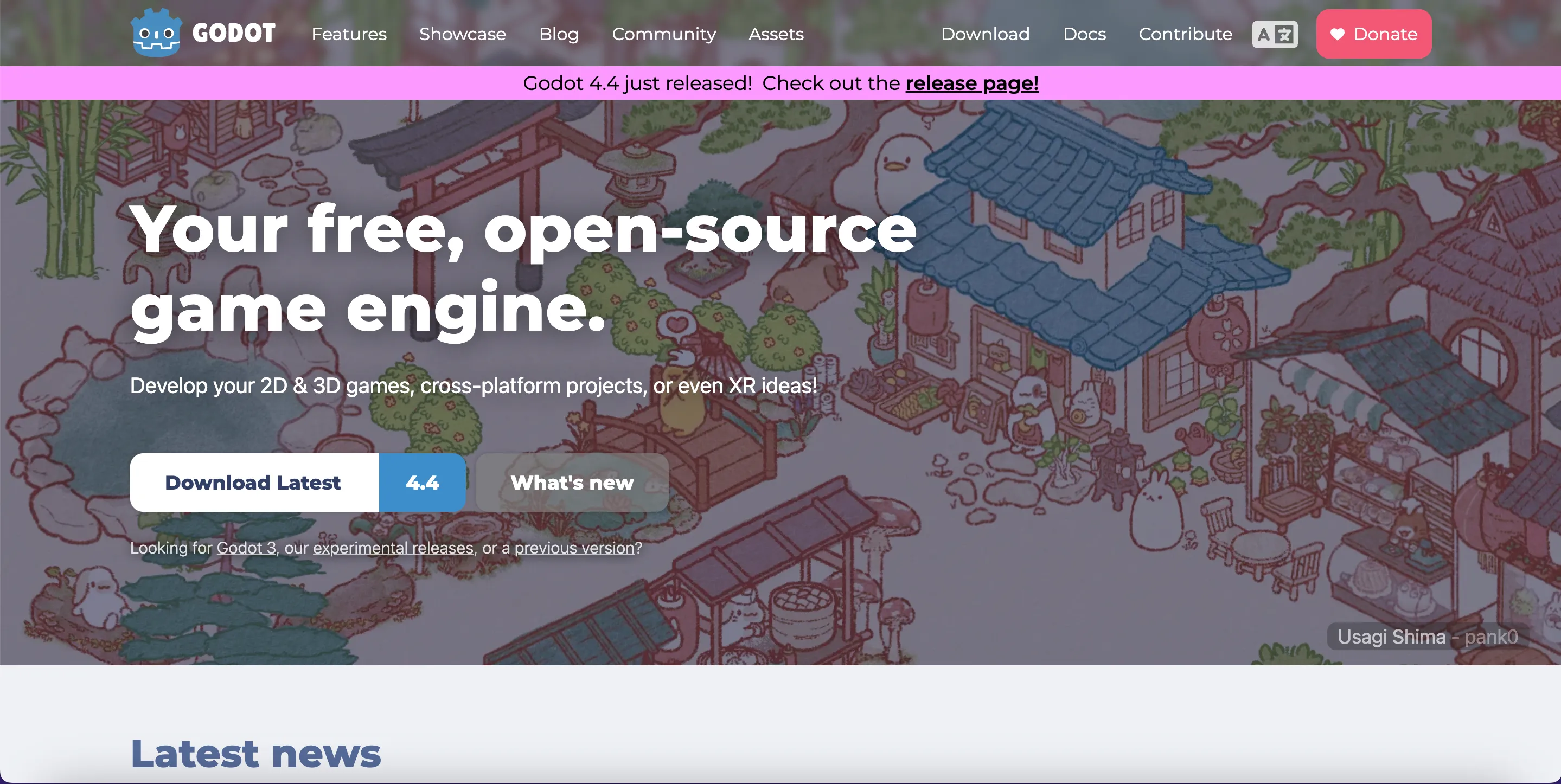Click the Godot robot logo icon
Image resolution: width=1561 pixels, height=784 pixels.
(x=156, y=33)
